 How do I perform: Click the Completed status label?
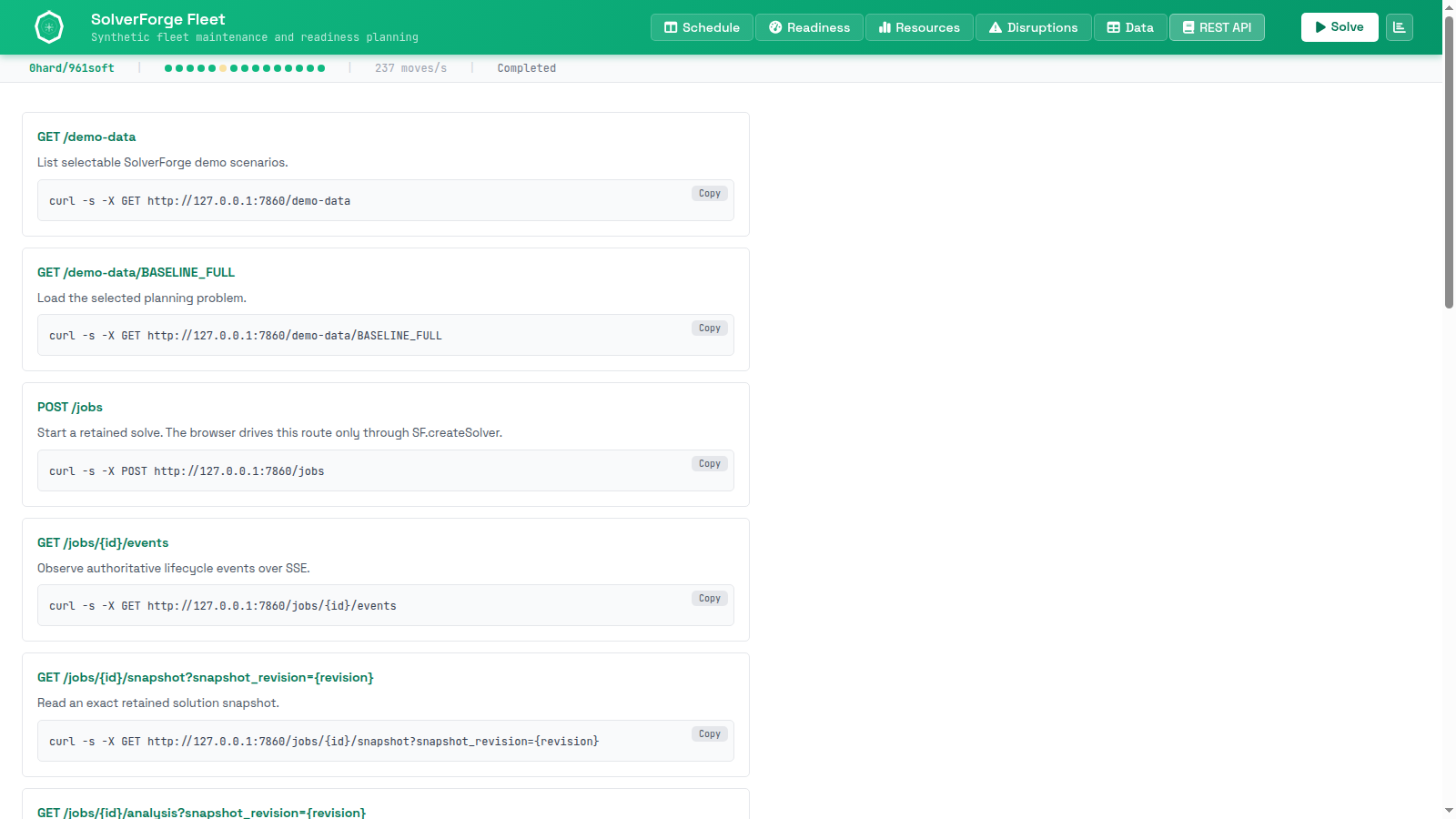[x=527, y=68]
